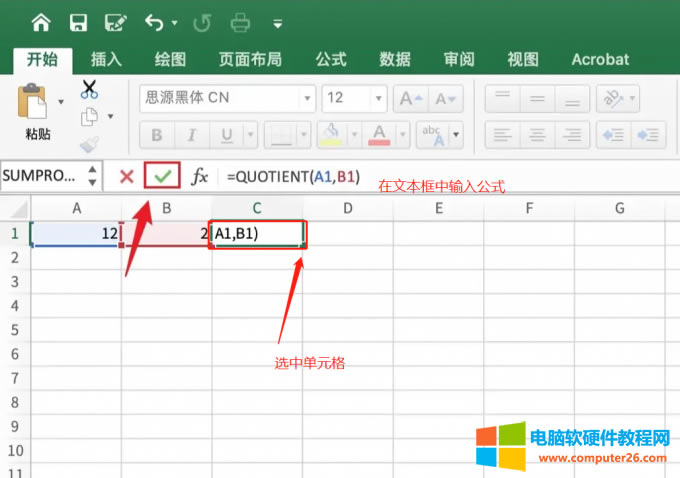
Task: Increase indent
Action: [x=648, y=135]
